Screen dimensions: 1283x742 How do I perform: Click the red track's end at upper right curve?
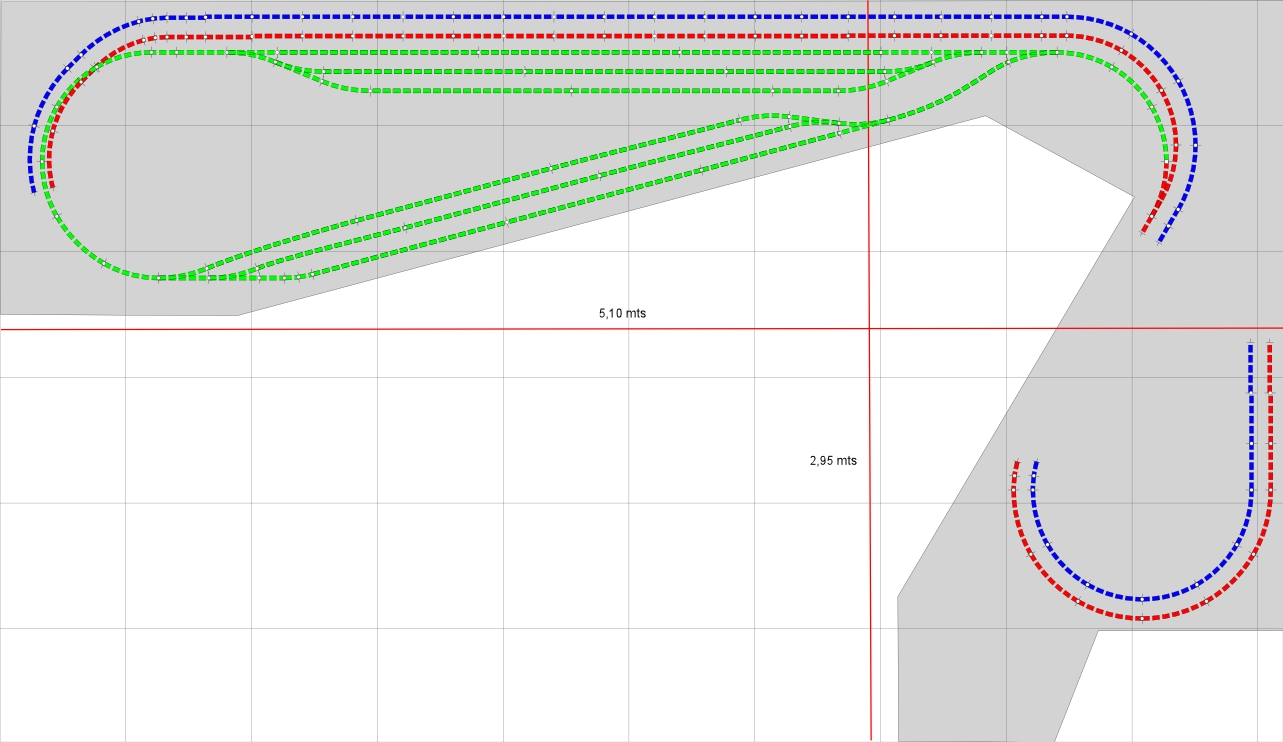(x=1146, y=232)
